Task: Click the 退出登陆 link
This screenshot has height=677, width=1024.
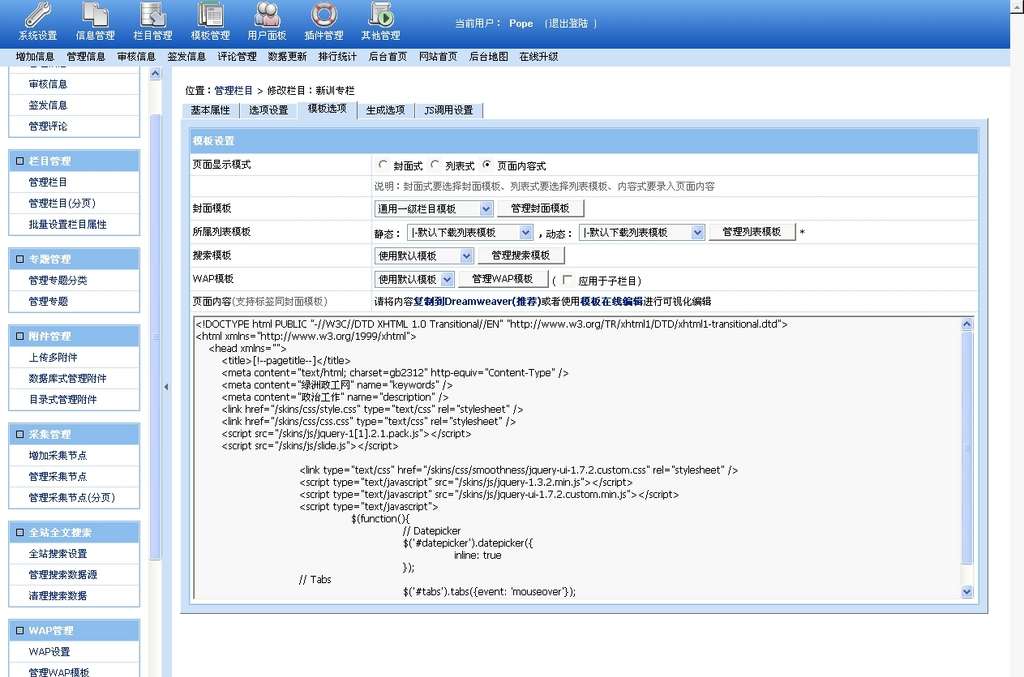Action: point(568,24)
